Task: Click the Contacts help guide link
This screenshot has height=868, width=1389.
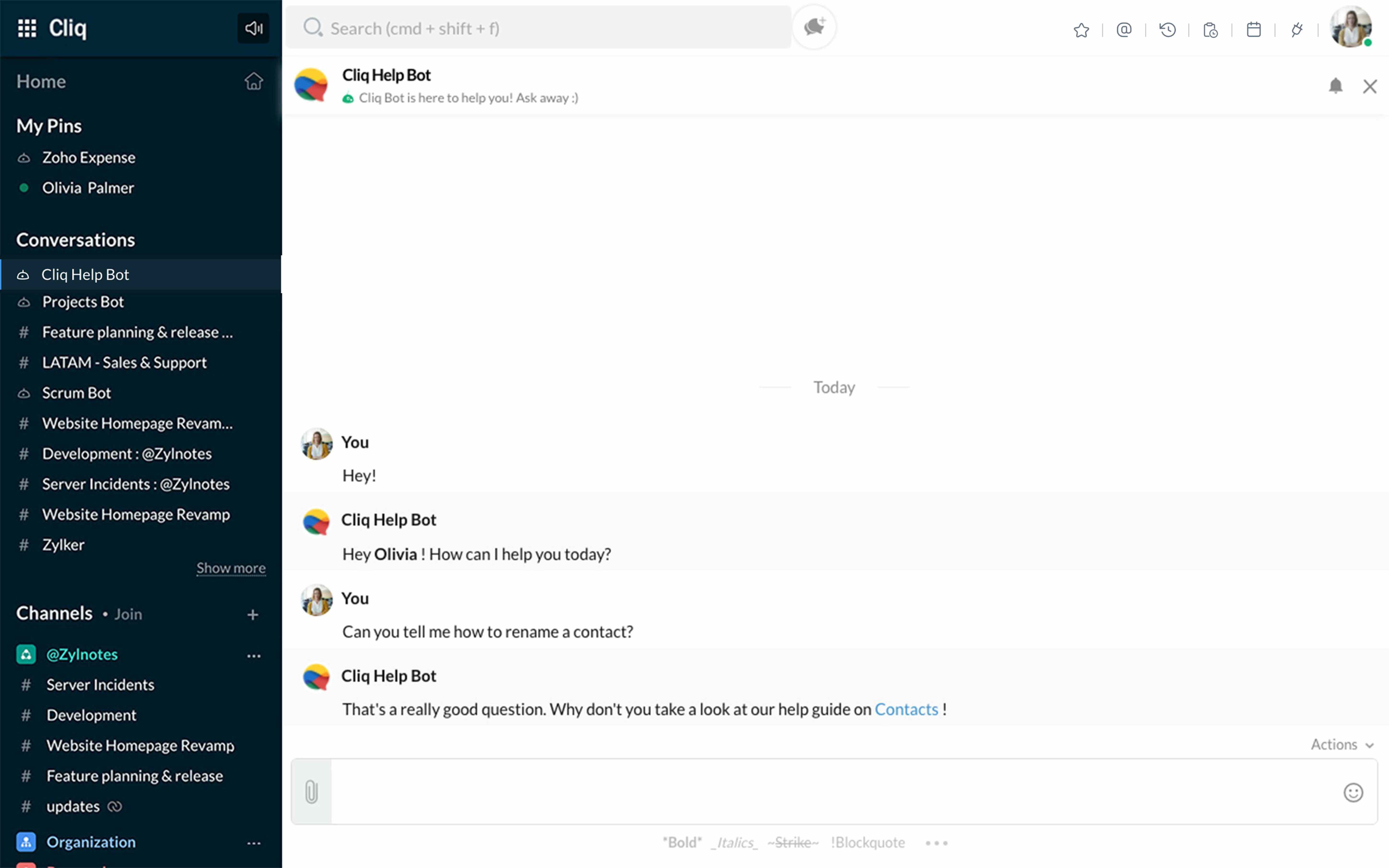Action: point(906,709)
